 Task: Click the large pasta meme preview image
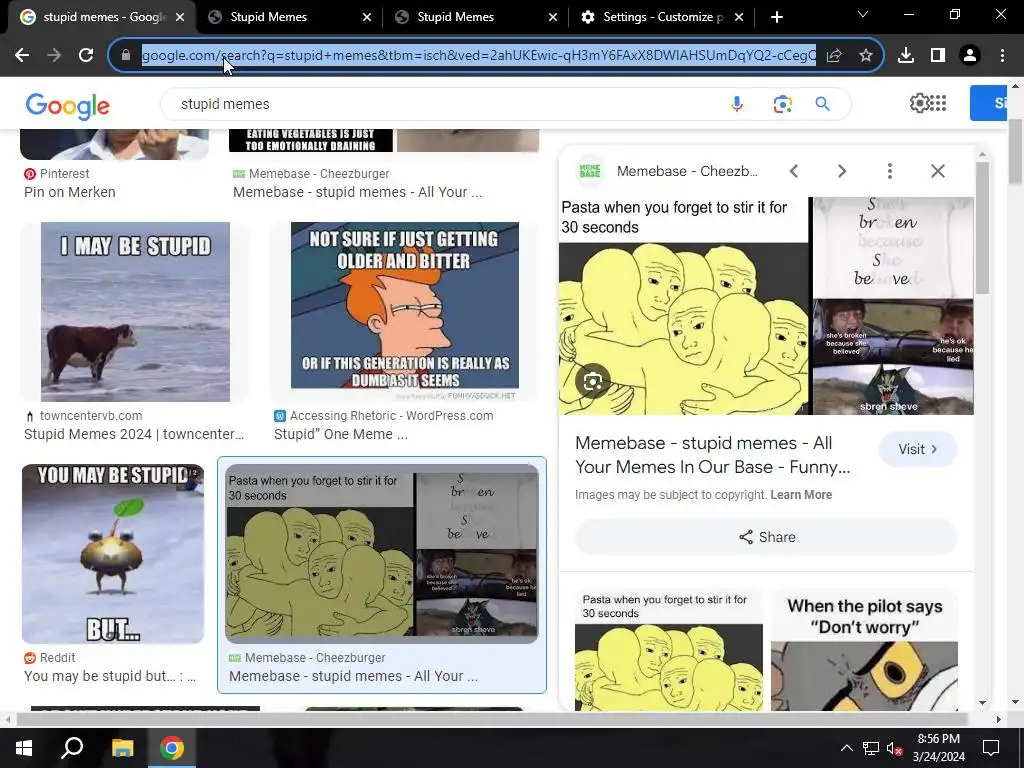[x=767, y=306]
